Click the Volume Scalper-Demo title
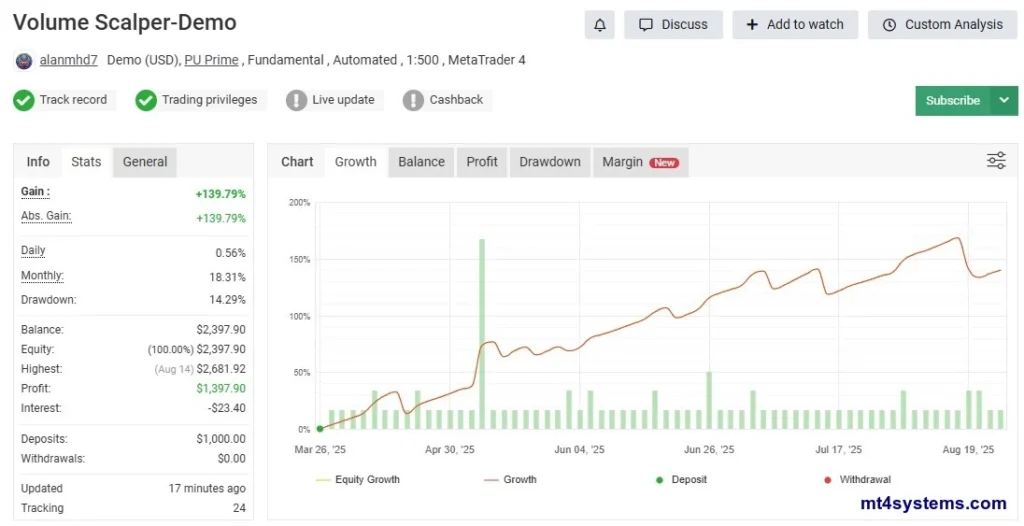Image resolution: width=1024 pixels, height=526 pixels. pyautogui.click(x=125, y=22)
